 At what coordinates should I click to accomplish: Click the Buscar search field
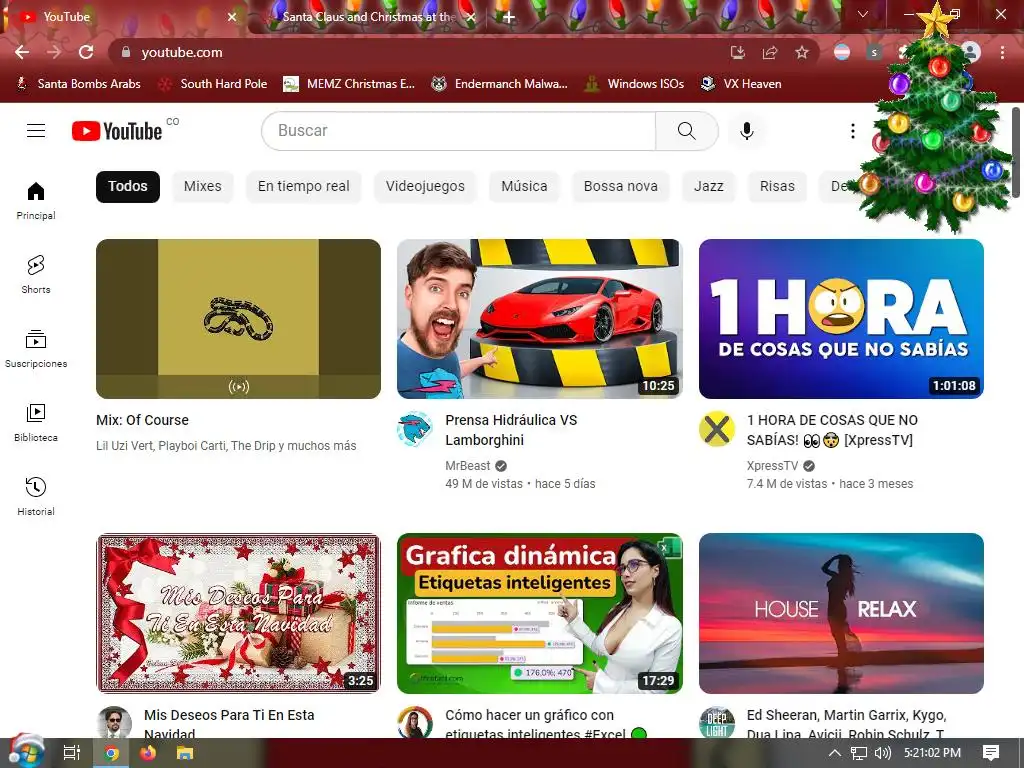click(x=458, y=131)
